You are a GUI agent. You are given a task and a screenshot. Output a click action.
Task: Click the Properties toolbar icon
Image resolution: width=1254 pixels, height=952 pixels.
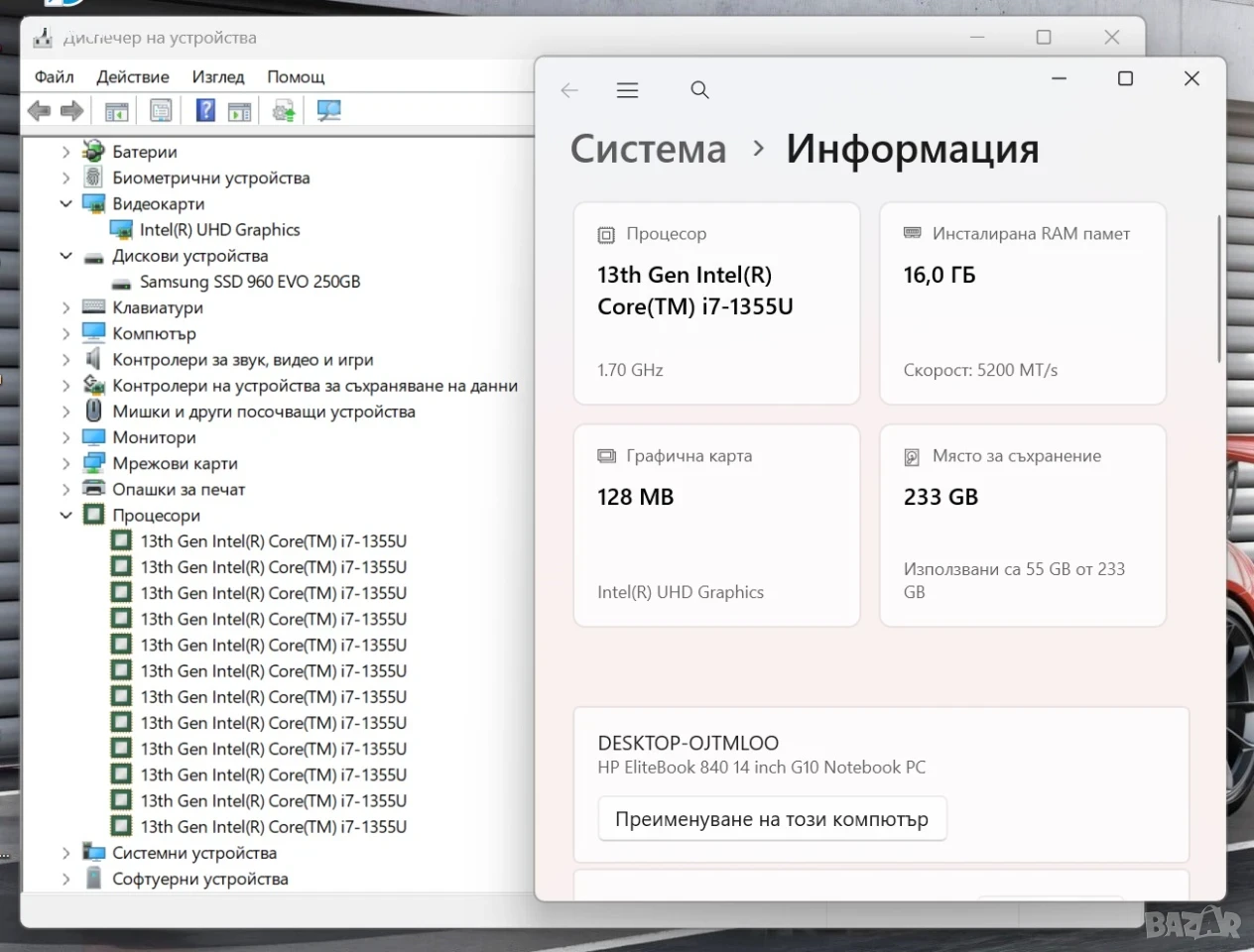(x=161, y=111)
